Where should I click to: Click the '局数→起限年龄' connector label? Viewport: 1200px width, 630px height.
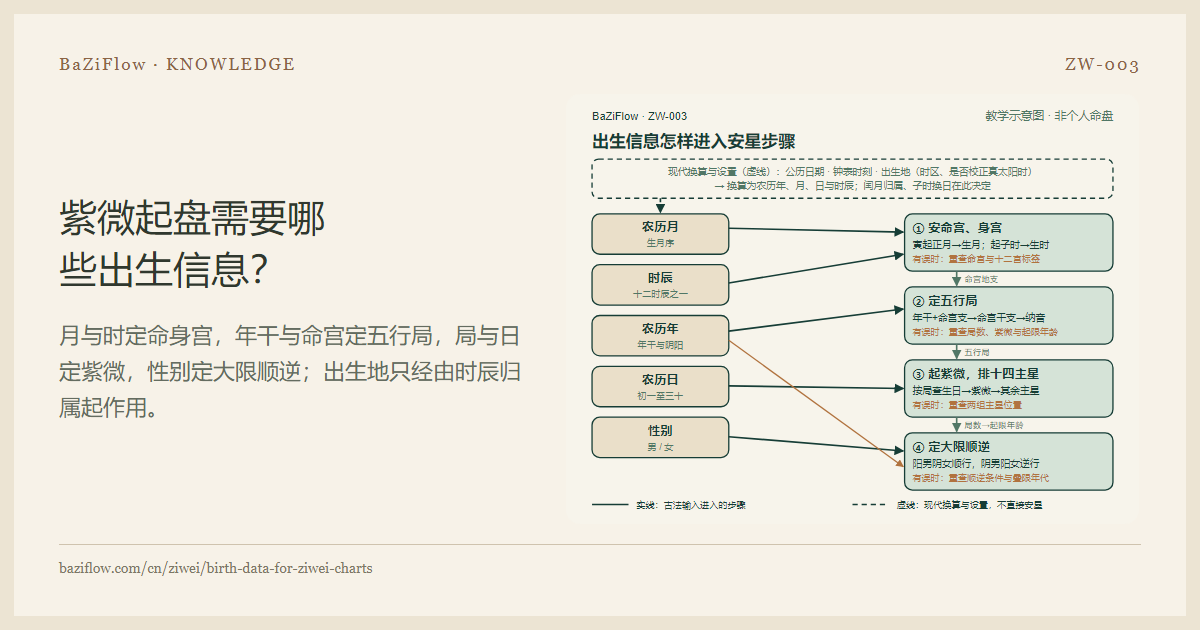[x=994, y=425]
